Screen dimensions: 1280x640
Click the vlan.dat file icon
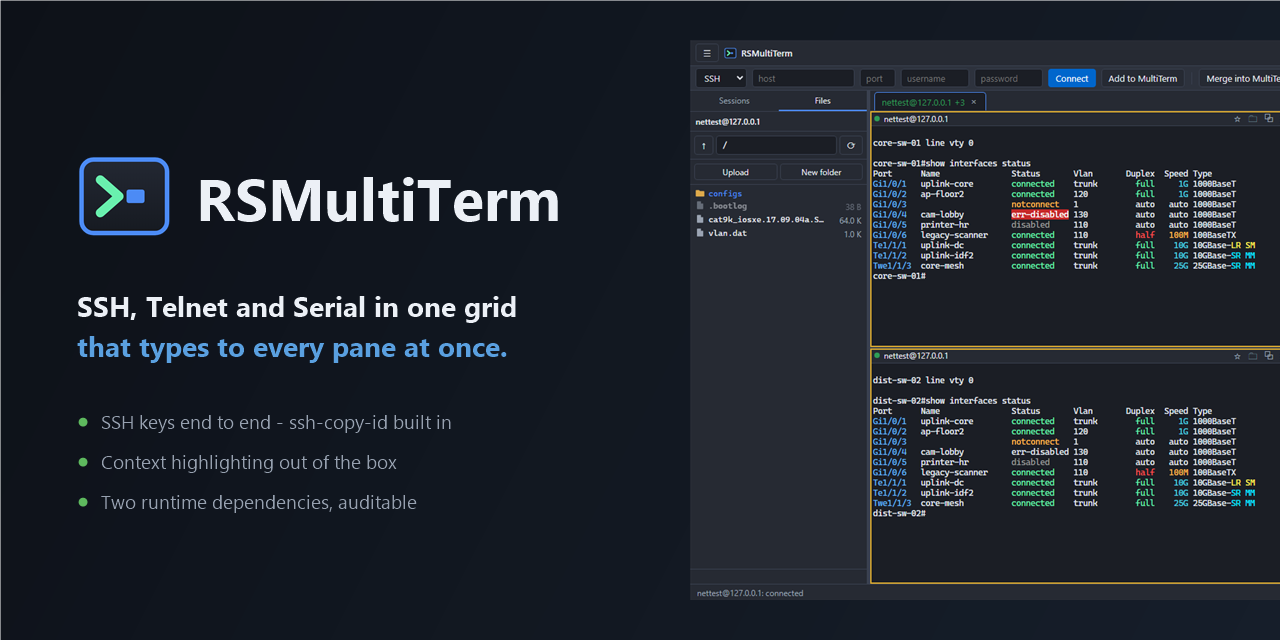click(700, 233)
